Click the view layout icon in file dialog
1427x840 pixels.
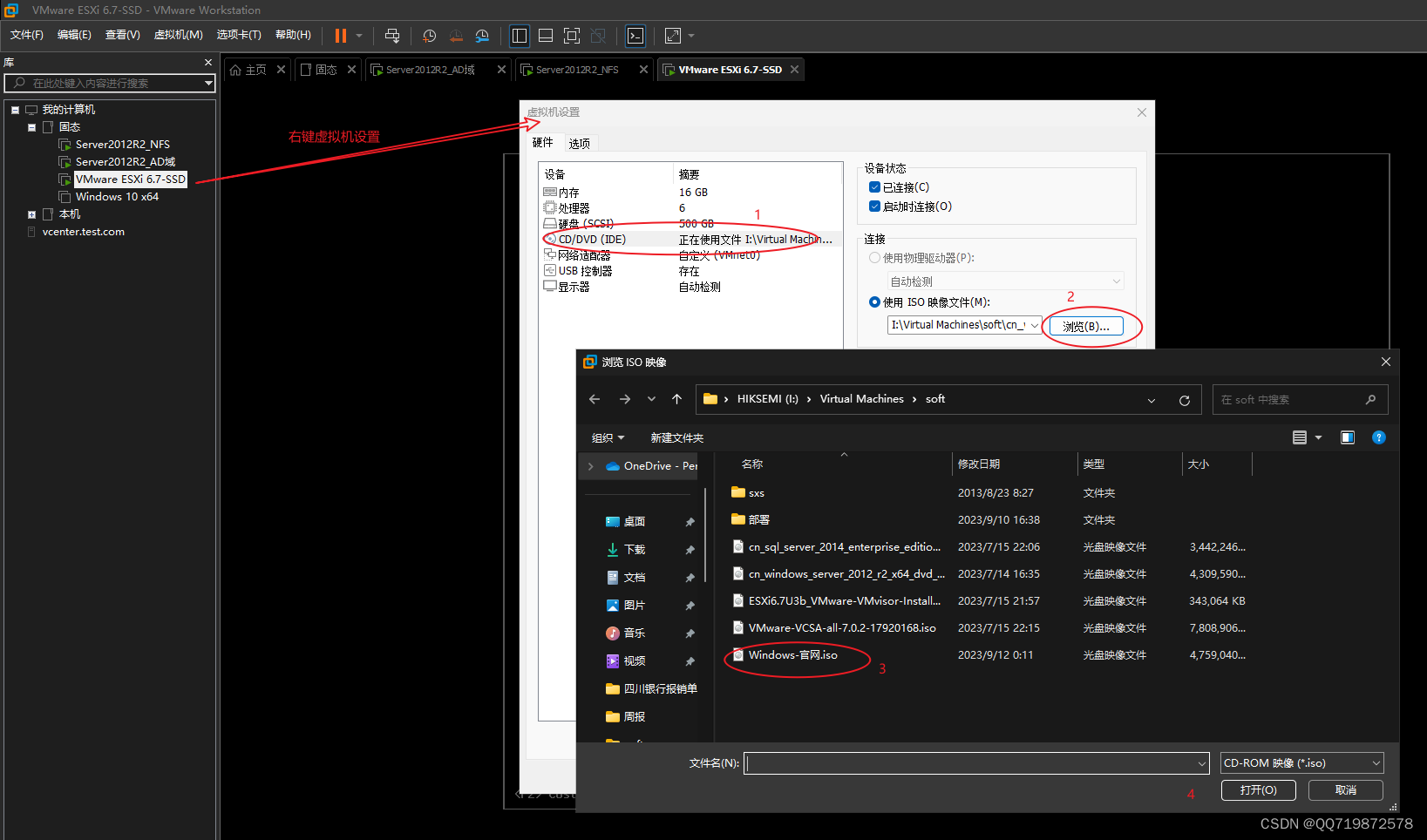pyautogui.click(x=1300, y=437)
